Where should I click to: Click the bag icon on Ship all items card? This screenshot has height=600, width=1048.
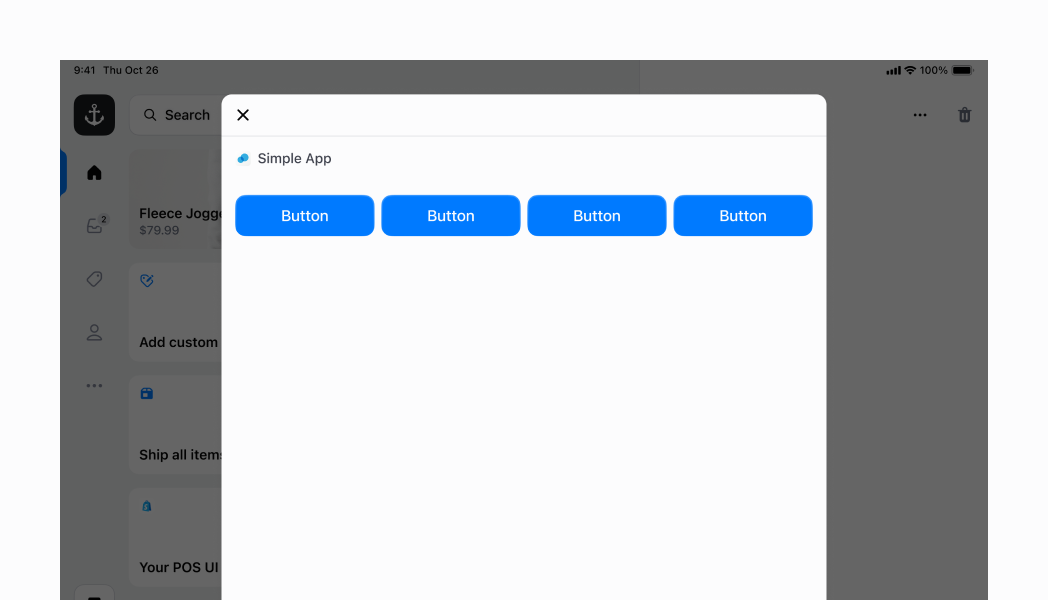pyautogui.click(x=147, y=393)
